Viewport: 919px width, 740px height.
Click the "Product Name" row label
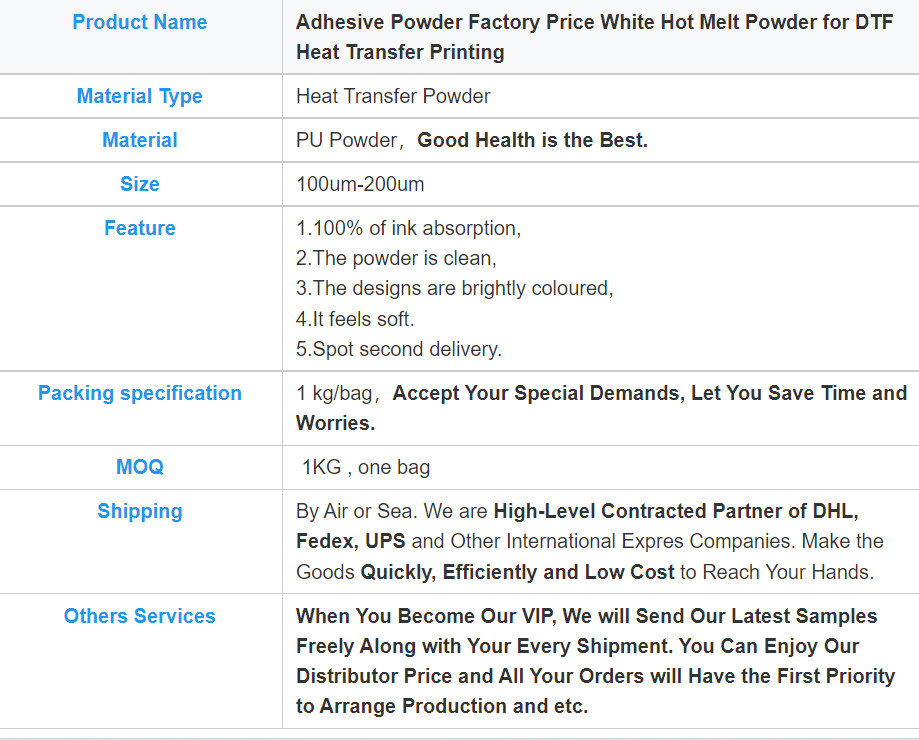140,22
